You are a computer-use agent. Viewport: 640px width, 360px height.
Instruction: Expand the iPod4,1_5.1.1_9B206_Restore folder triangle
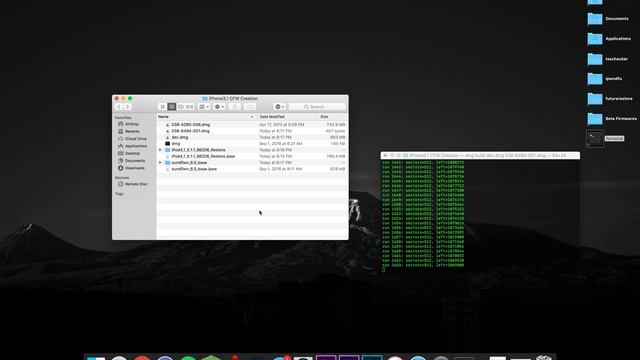[160, 150]
